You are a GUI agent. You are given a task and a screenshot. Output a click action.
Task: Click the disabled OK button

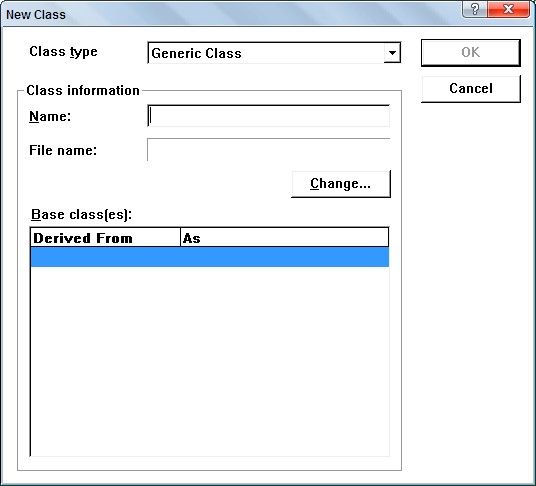pos(471,53)
